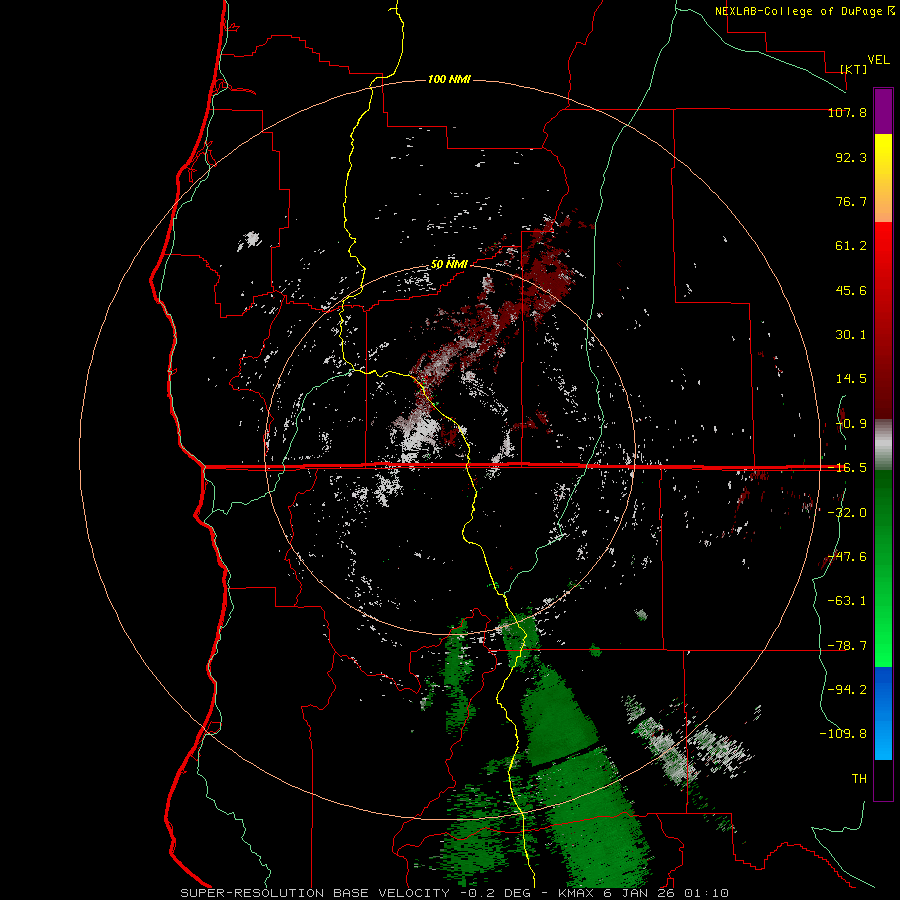Click the -94.2 legend value
900x900 pixels.
click(847, 690)
